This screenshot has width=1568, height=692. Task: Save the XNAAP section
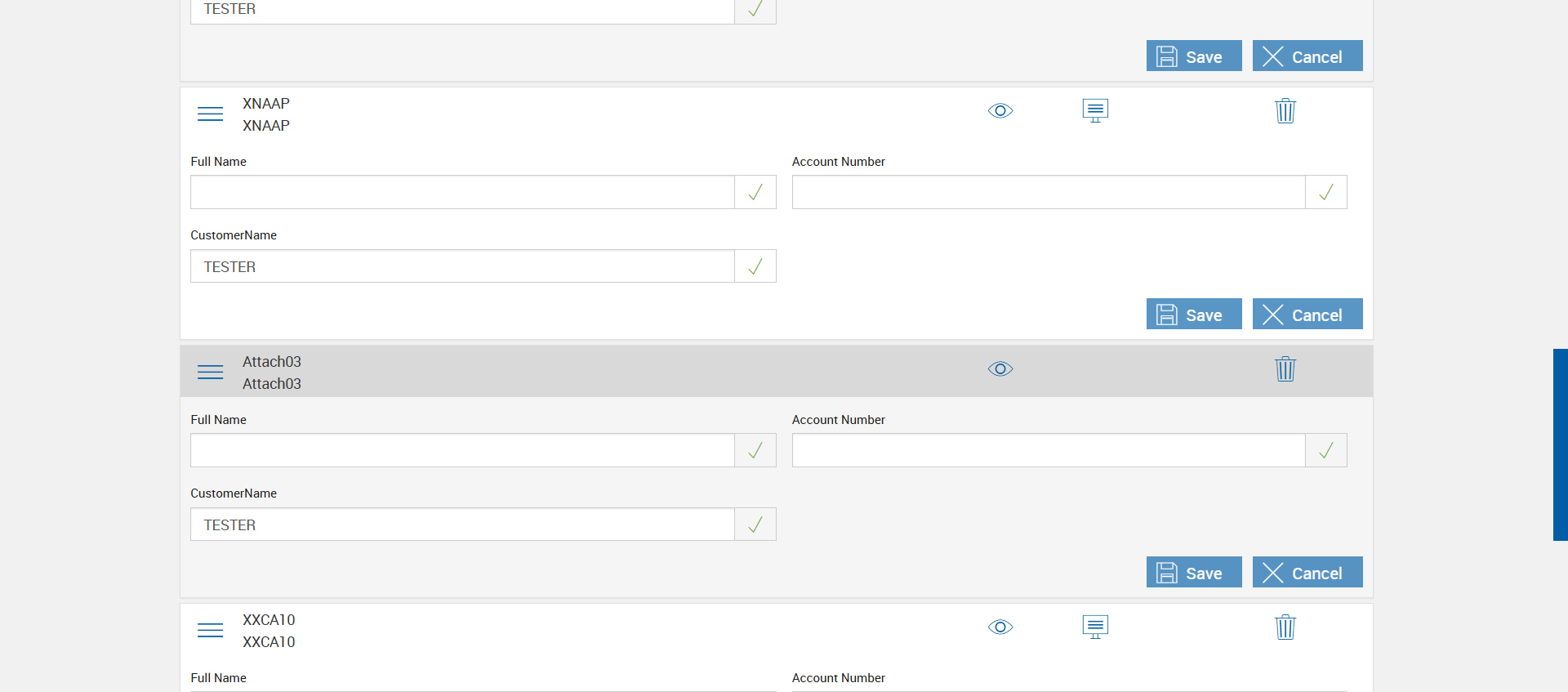pos(1193,315)
